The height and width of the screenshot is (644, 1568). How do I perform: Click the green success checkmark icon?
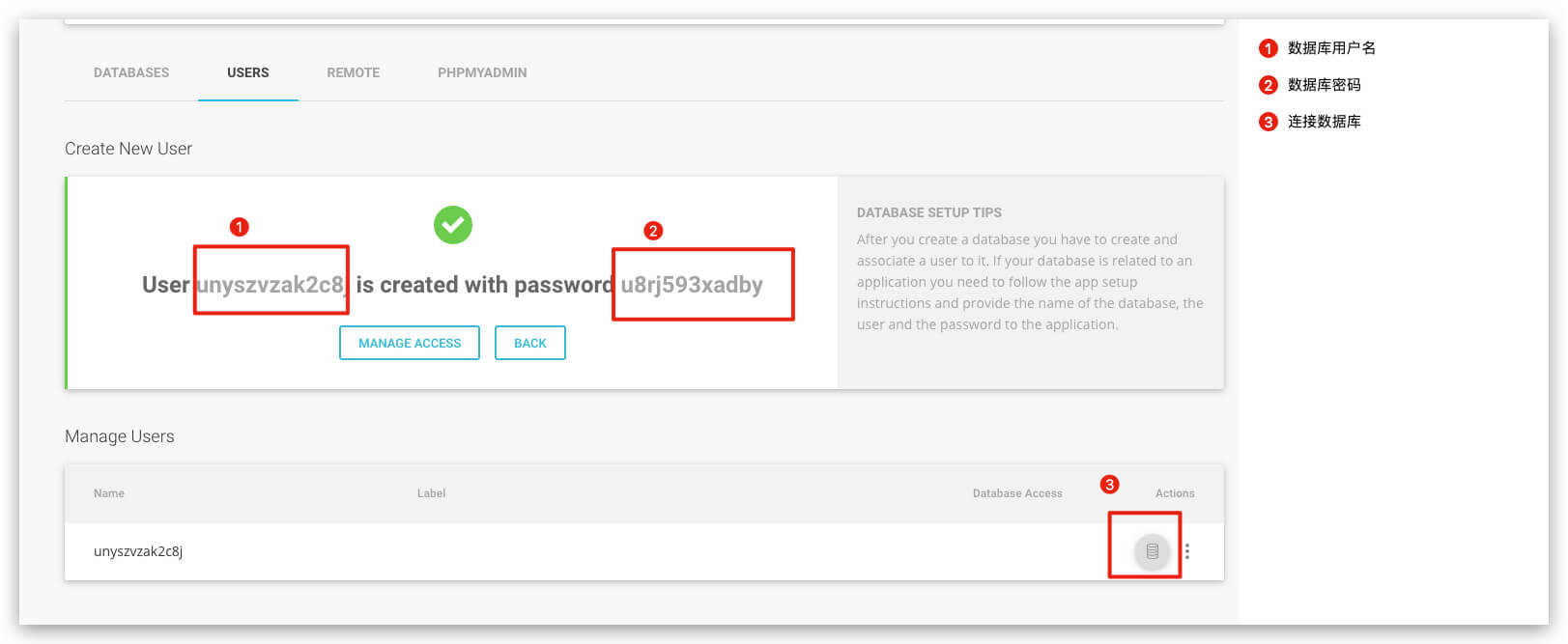tap(452, 225)
